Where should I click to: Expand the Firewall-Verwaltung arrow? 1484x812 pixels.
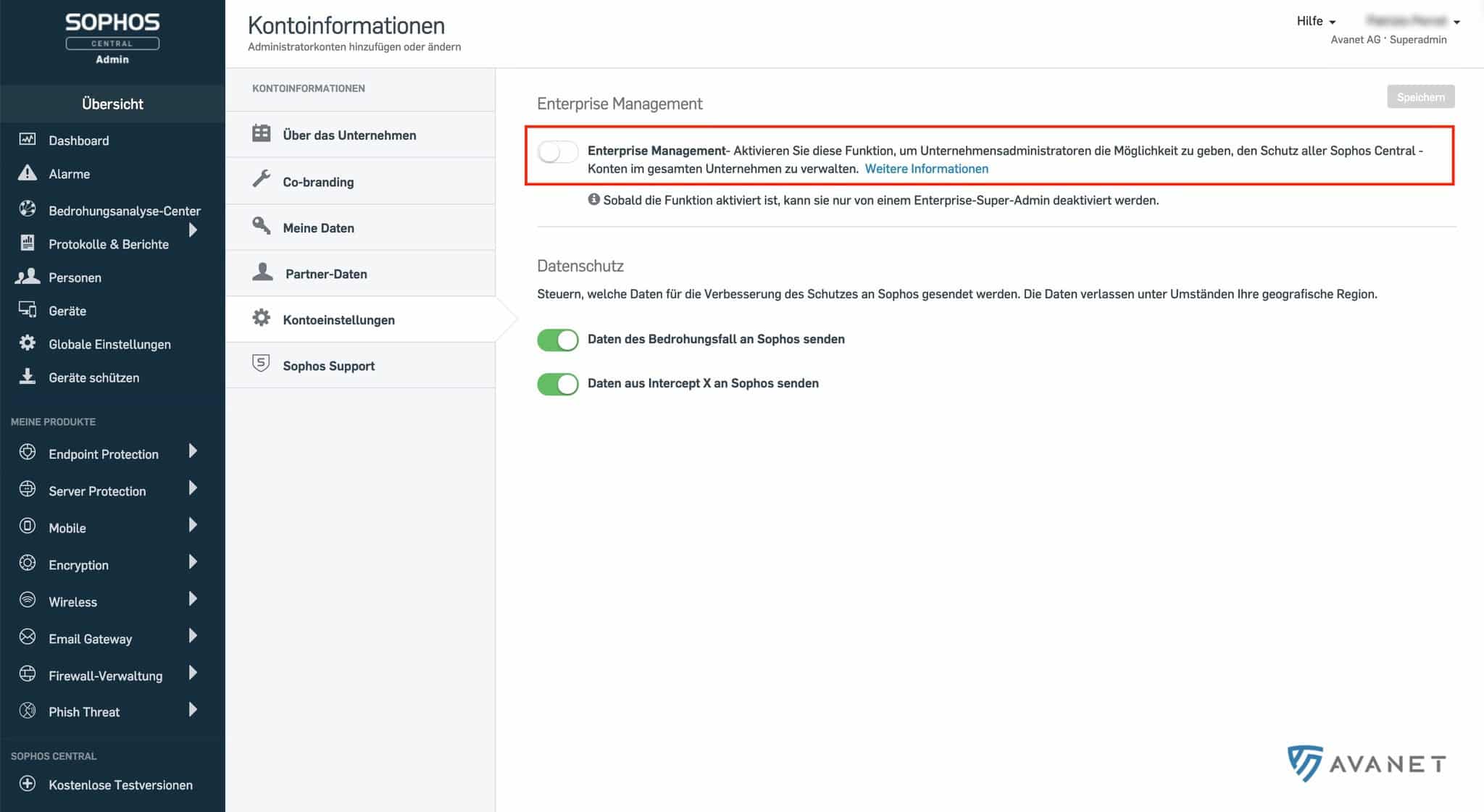193,673
